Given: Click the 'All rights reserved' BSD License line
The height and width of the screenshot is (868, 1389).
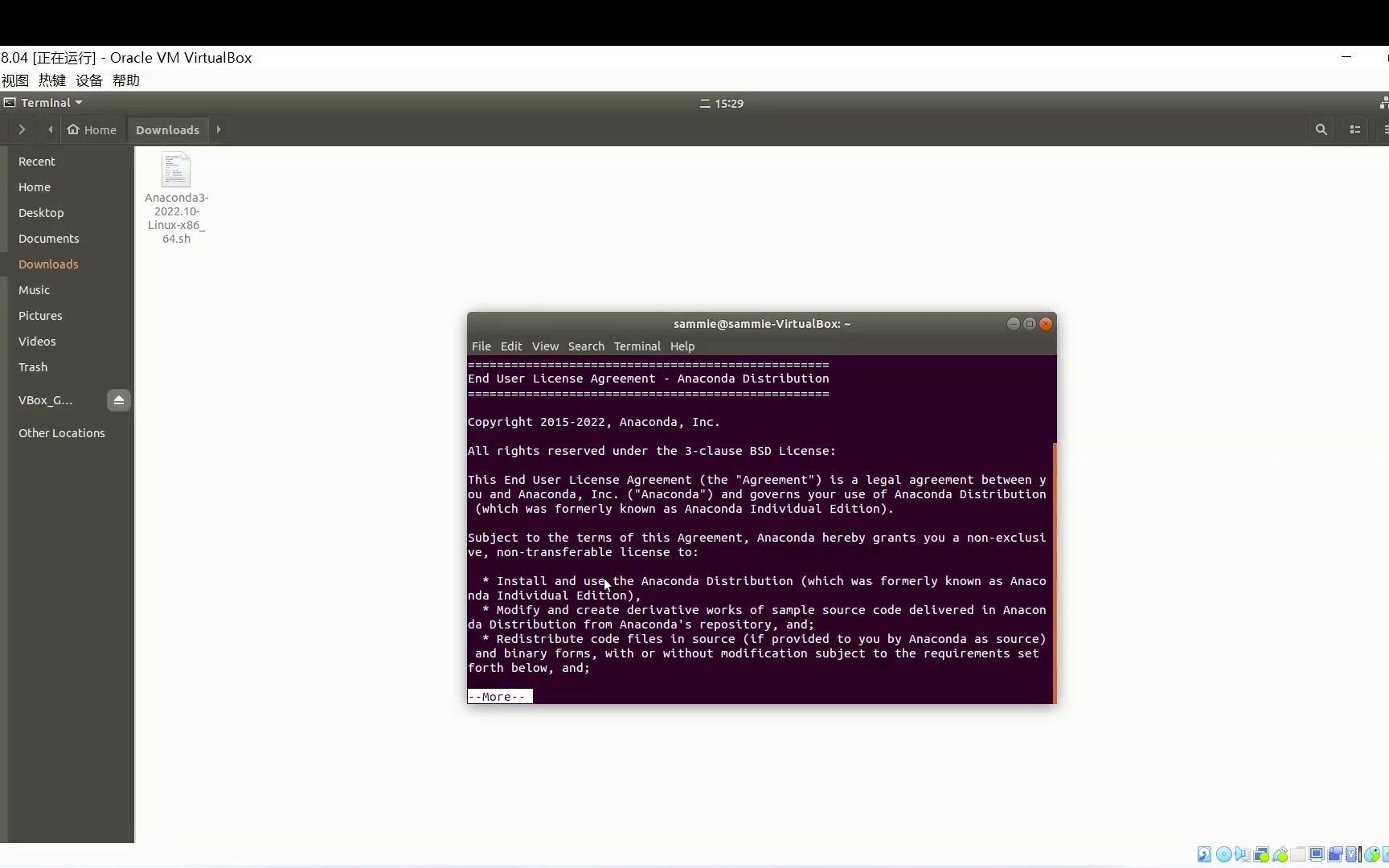Looking at the screenshot, I should click(x=652, y=451).
